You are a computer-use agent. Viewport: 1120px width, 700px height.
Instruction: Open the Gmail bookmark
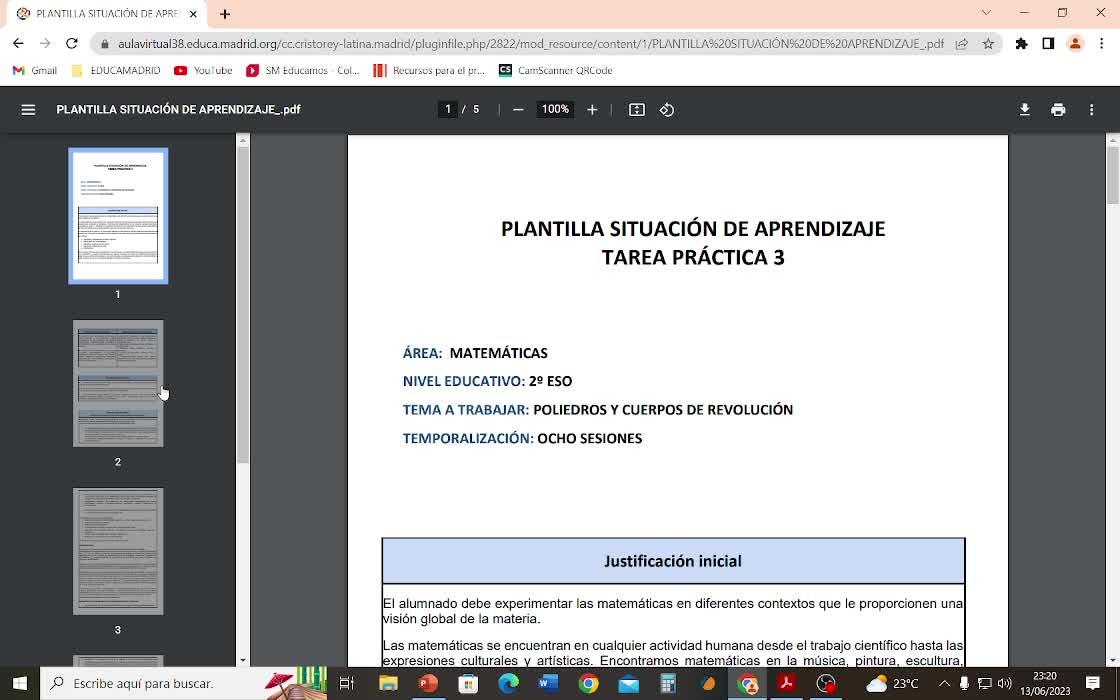pos(35,70)
